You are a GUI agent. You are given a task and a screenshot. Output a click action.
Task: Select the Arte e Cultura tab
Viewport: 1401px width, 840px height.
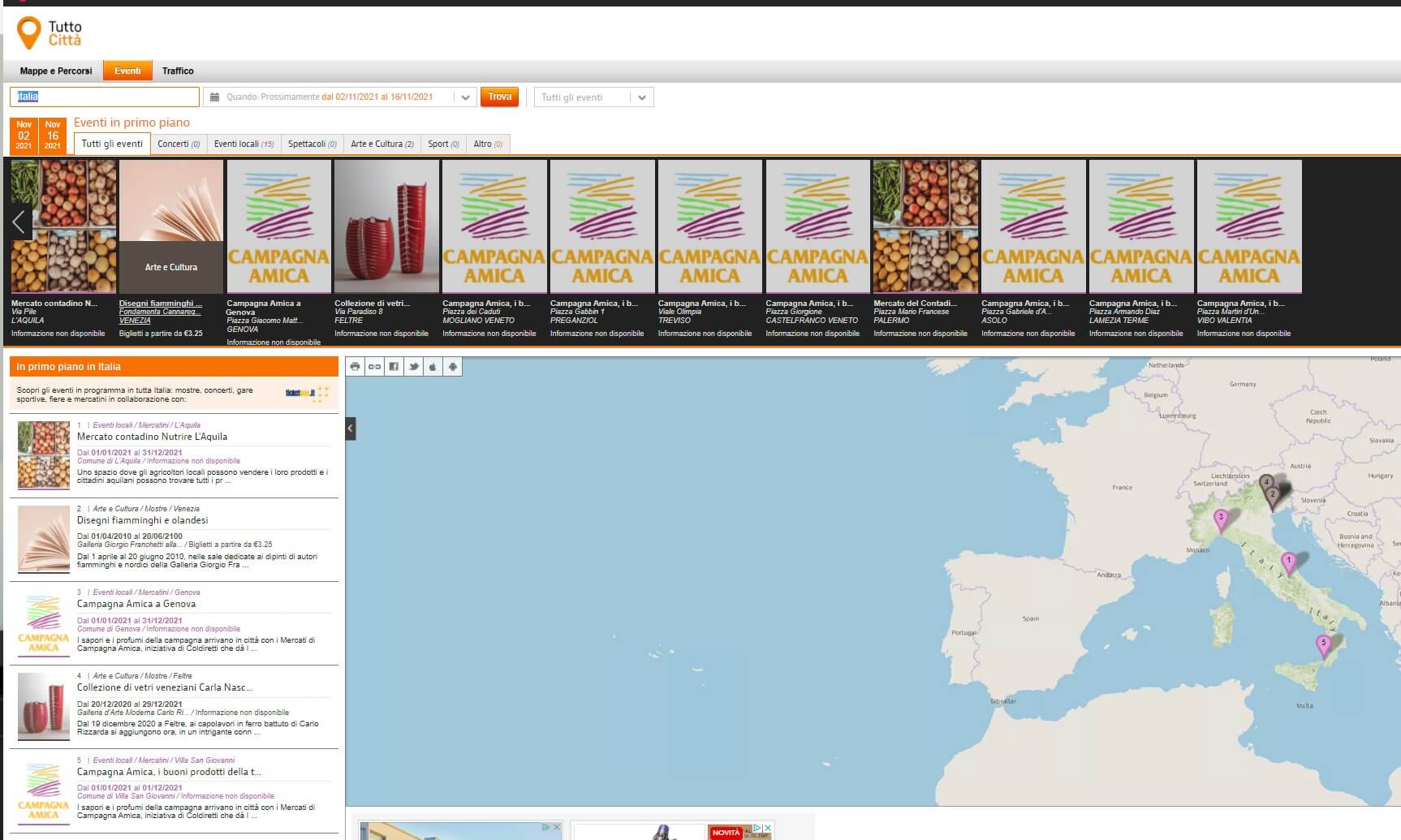pyautogui.click(x=382, y=144)
